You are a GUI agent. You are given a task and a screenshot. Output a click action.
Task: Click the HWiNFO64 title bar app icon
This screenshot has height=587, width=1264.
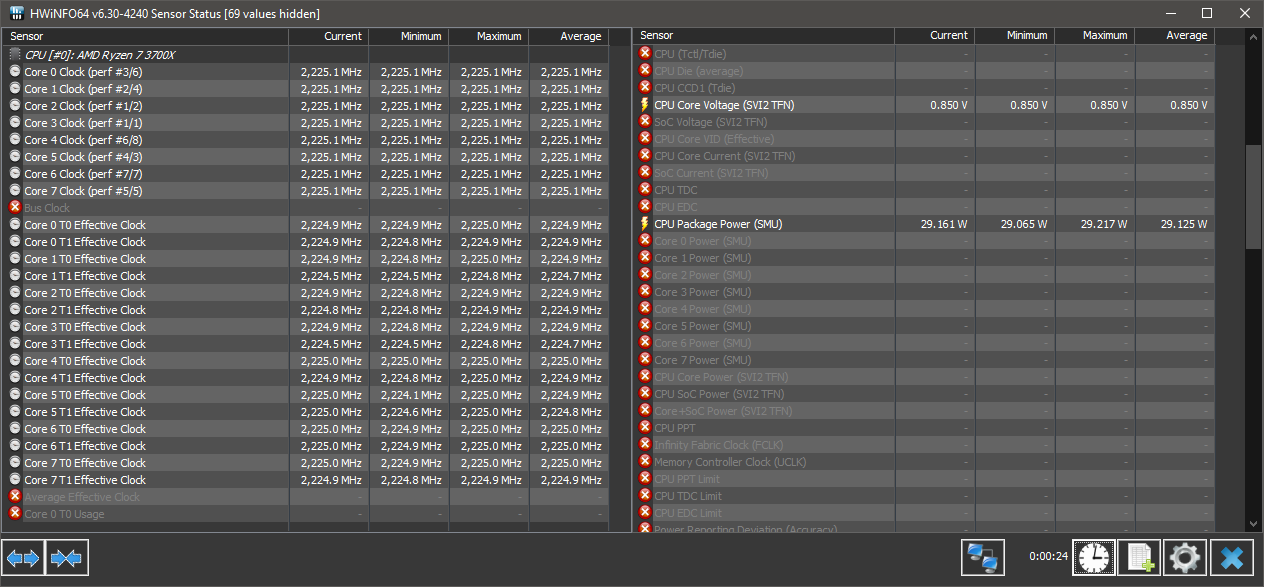point(17,13)
